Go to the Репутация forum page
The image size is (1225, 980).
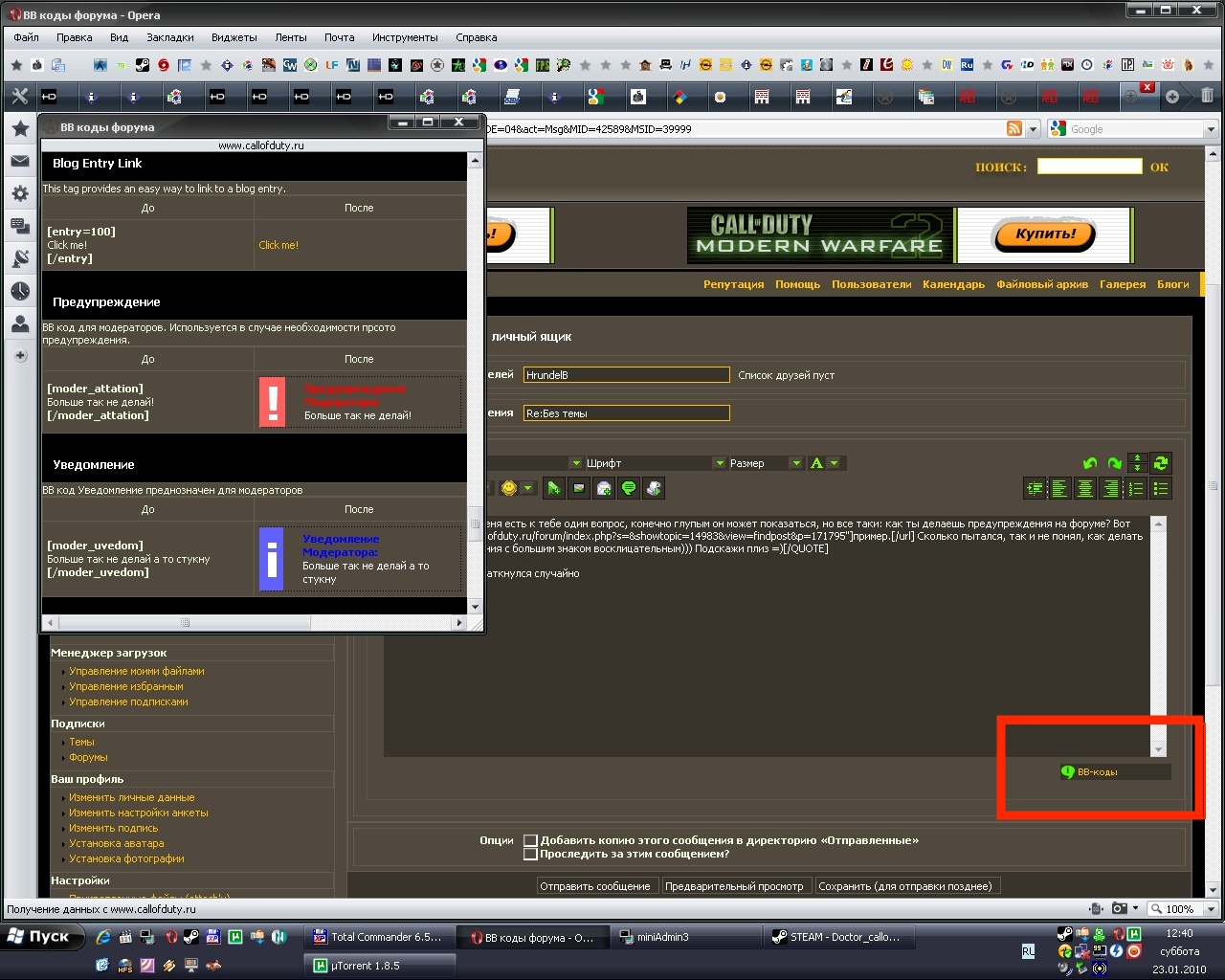[734, 284]
